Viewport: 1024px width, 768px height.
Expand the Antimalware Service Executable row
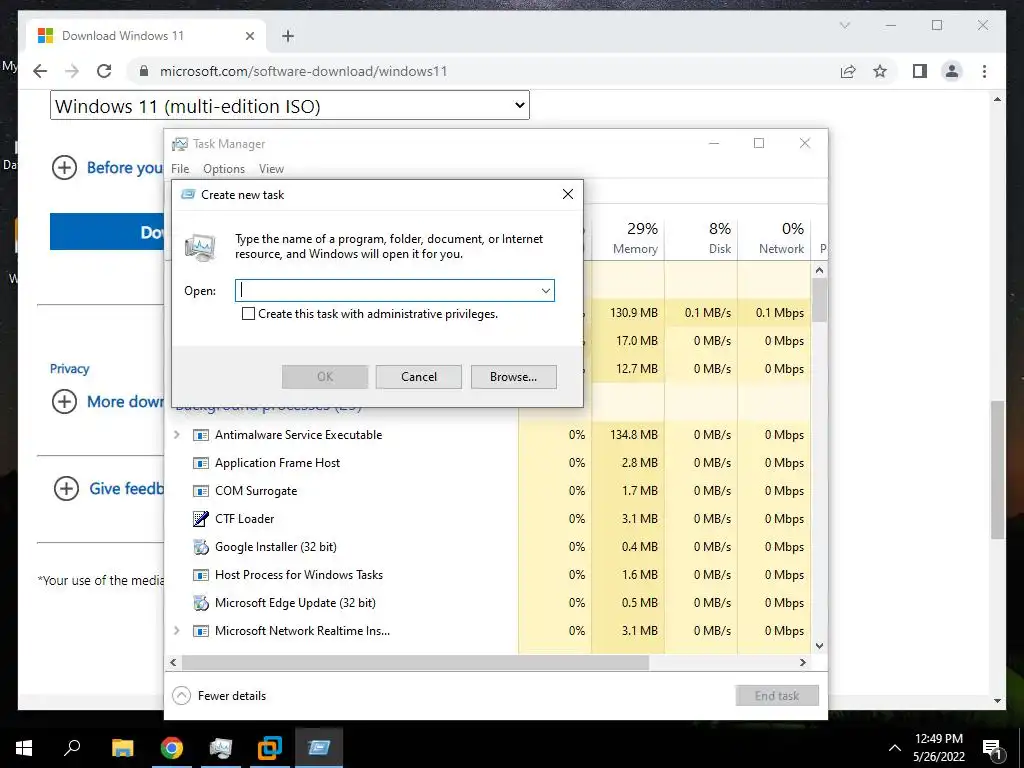(x=176, y=435)
